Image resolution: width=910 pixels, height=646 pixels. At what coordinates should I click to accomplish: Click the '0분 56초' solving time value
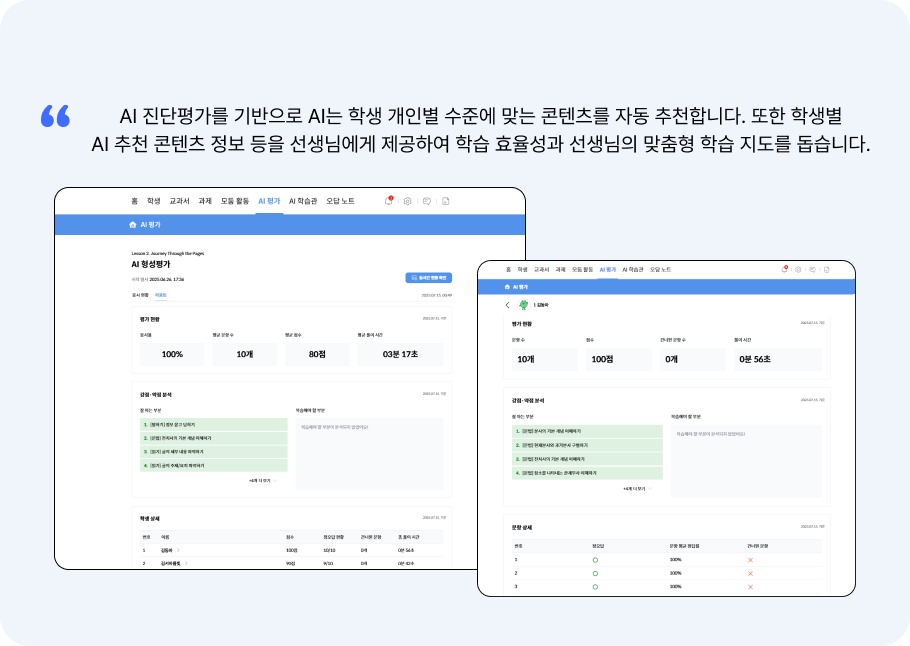point(755,359)
